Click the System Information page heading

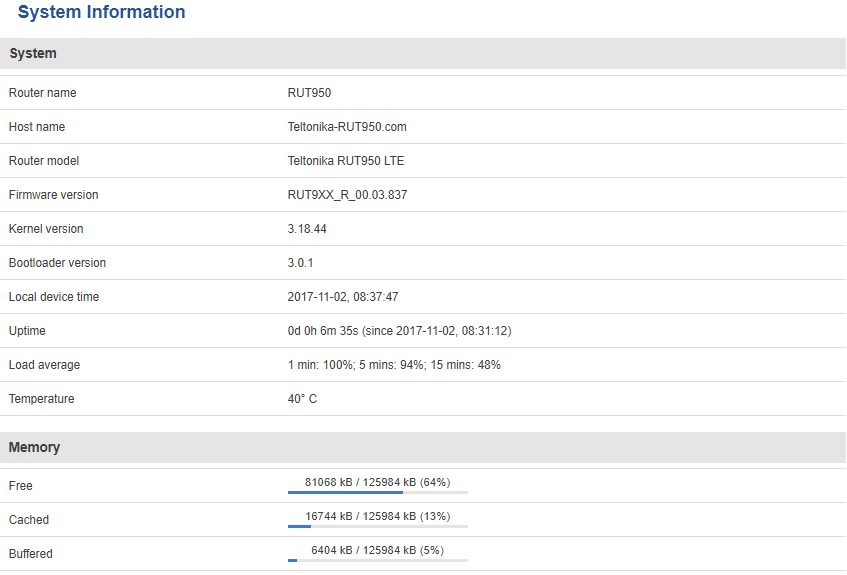(x=101, y=13)
